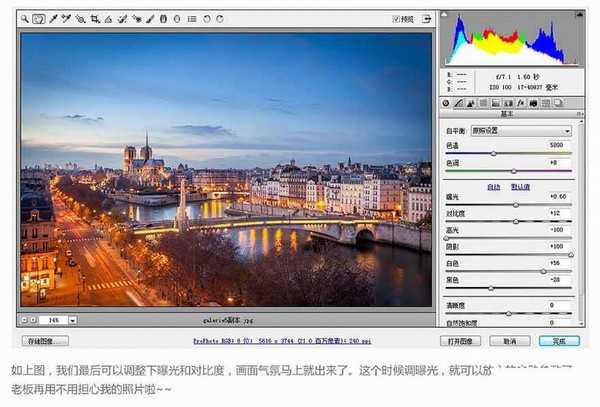
Task: Click the Contrast value field +12
Action: click(x=558, y=213)
